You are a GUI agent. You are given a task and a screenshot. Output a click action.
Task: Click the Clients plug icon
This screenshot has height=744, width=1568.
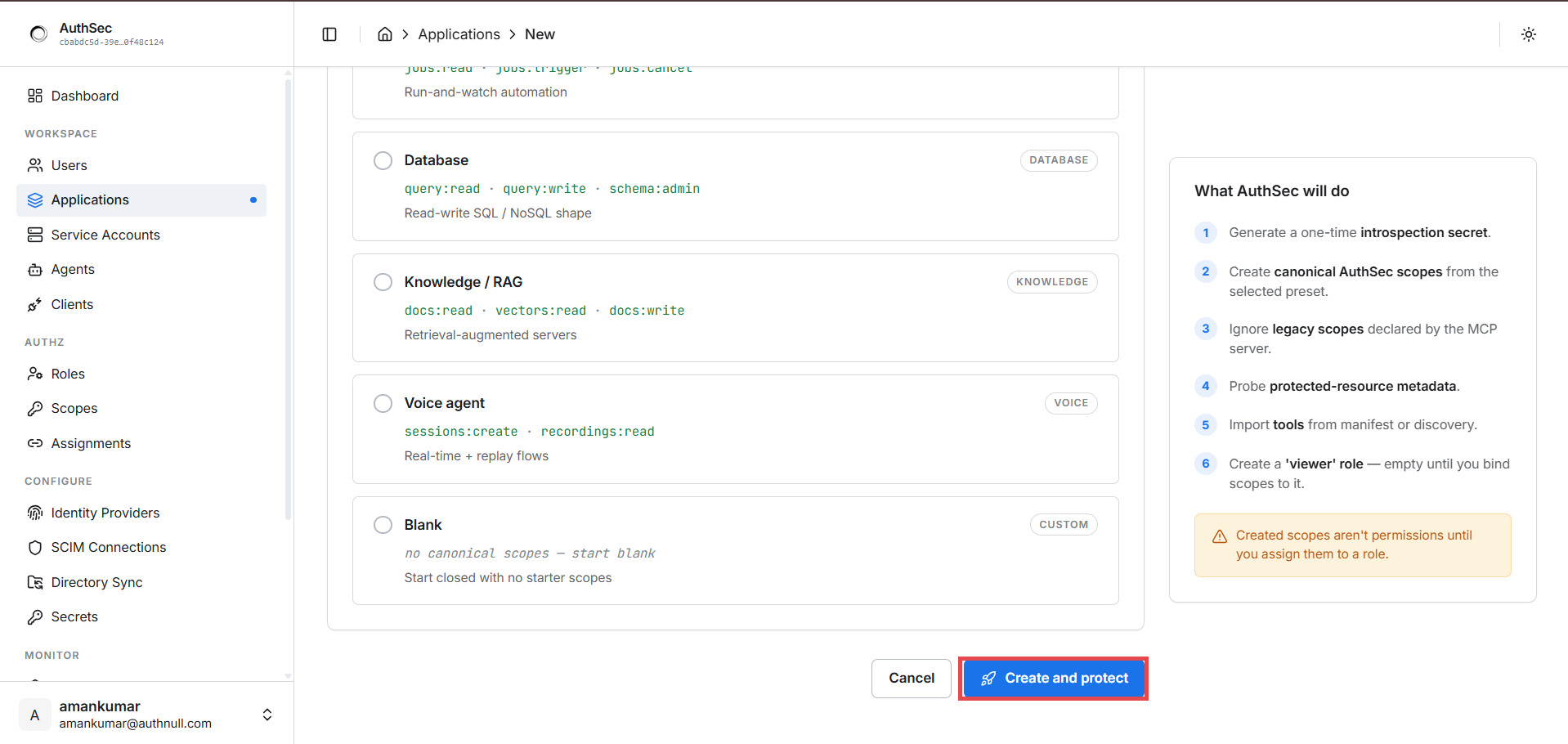click(35, 304)
